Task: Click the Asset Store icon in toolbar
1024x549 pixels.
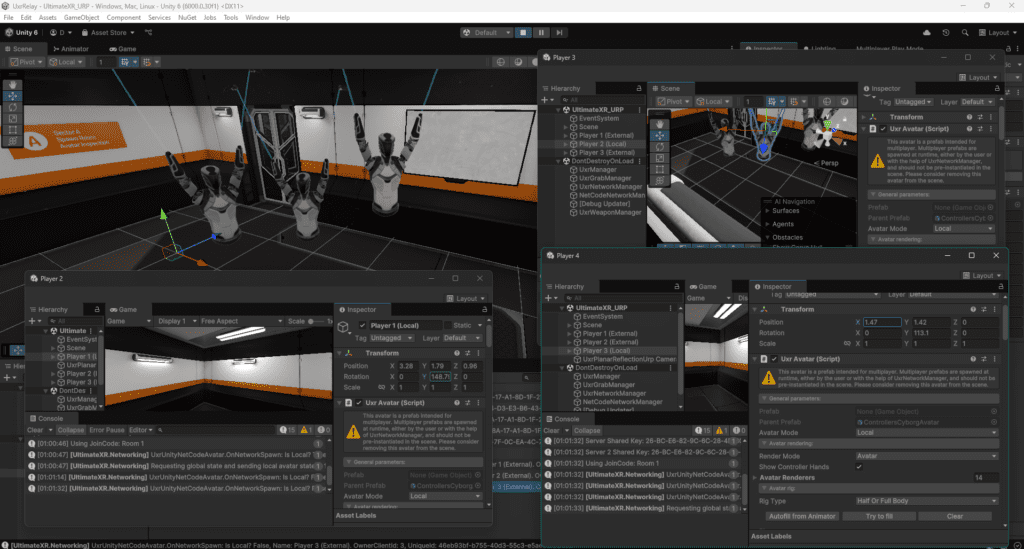Action: tap(85, 33)
